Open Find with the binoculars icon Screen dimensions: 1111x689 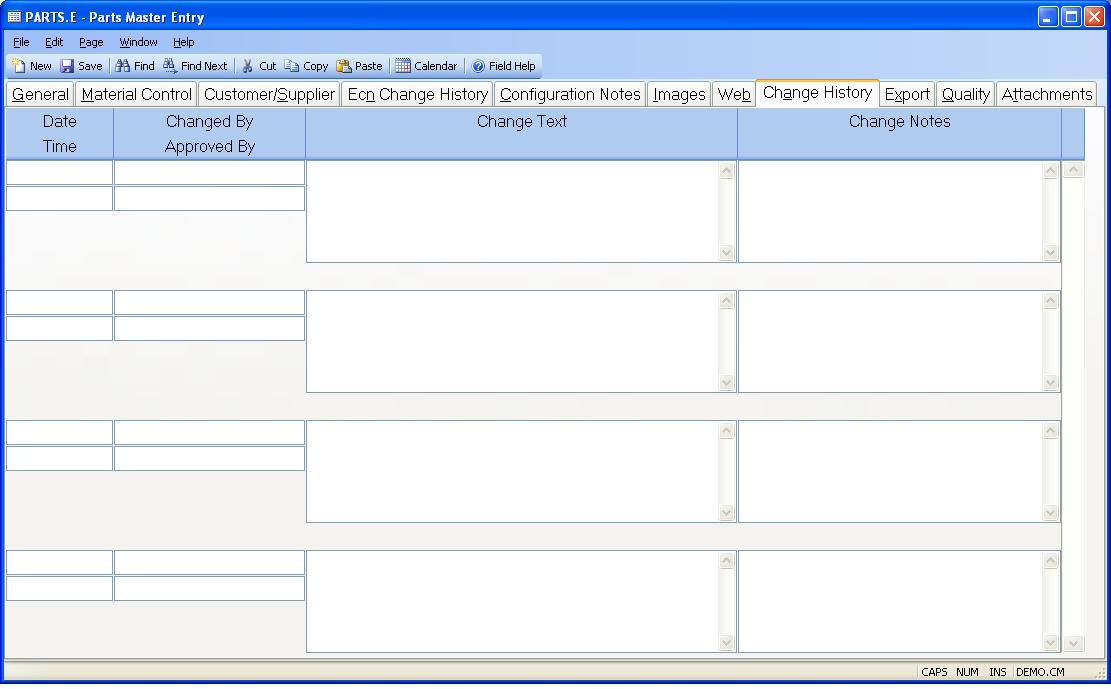(123, 66)
